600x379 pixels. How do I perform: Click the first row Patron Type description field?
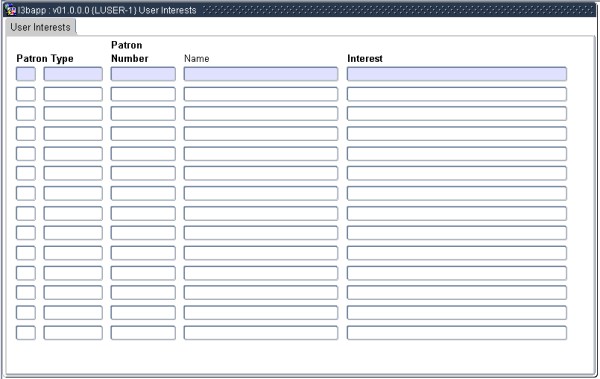pyautogui.click(x=73, y=74)
